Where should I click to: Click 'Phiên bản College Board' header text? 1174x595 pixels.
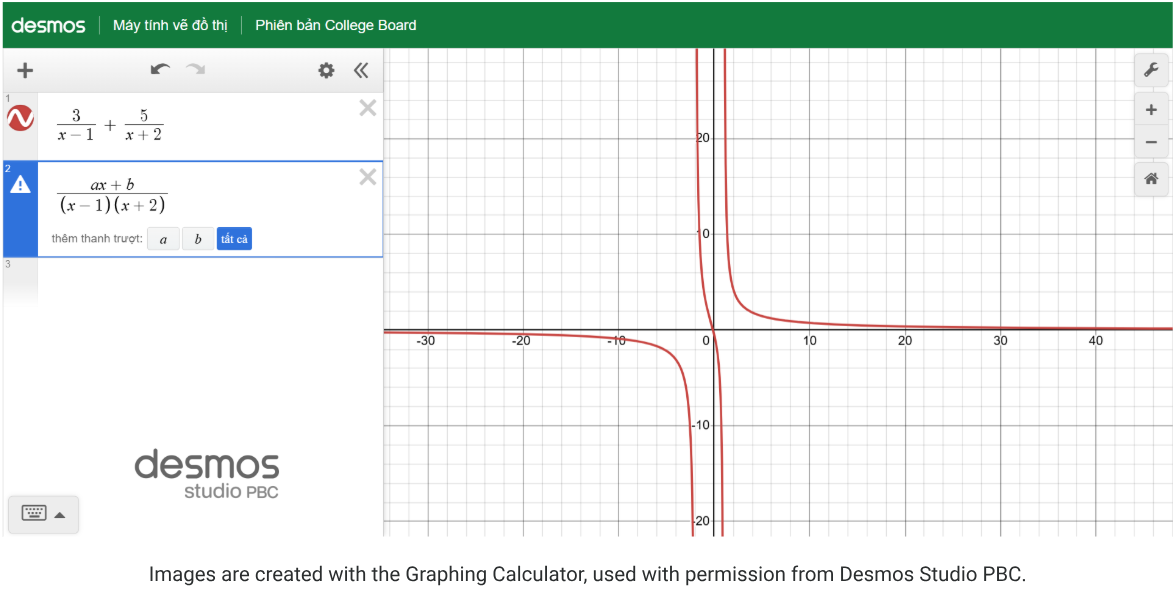(335, 25)
